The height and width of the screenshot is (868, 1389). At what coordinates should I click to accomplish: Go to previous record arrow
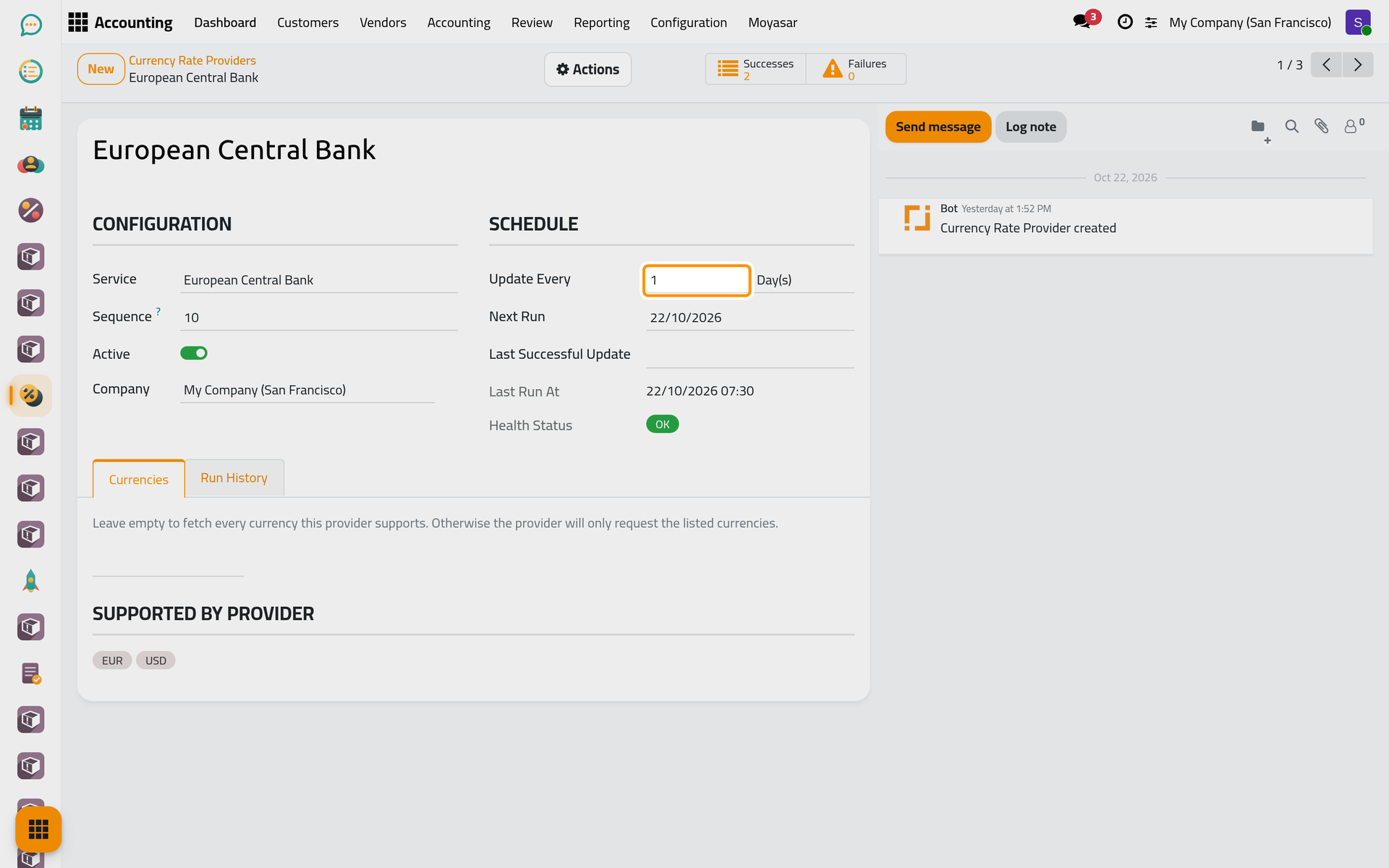1326,65
